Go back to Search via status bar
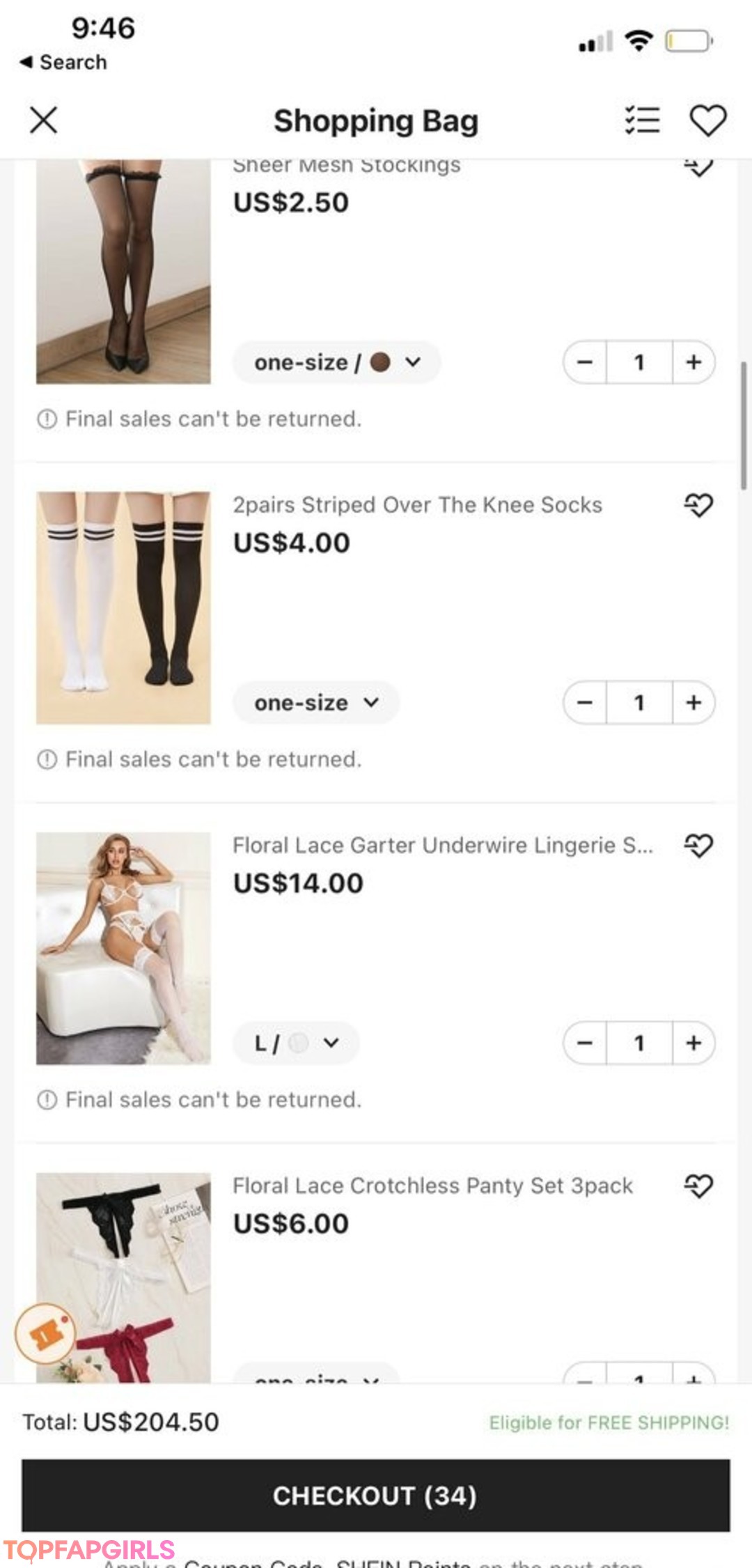752x1568 pixels. tap(63, 62)
